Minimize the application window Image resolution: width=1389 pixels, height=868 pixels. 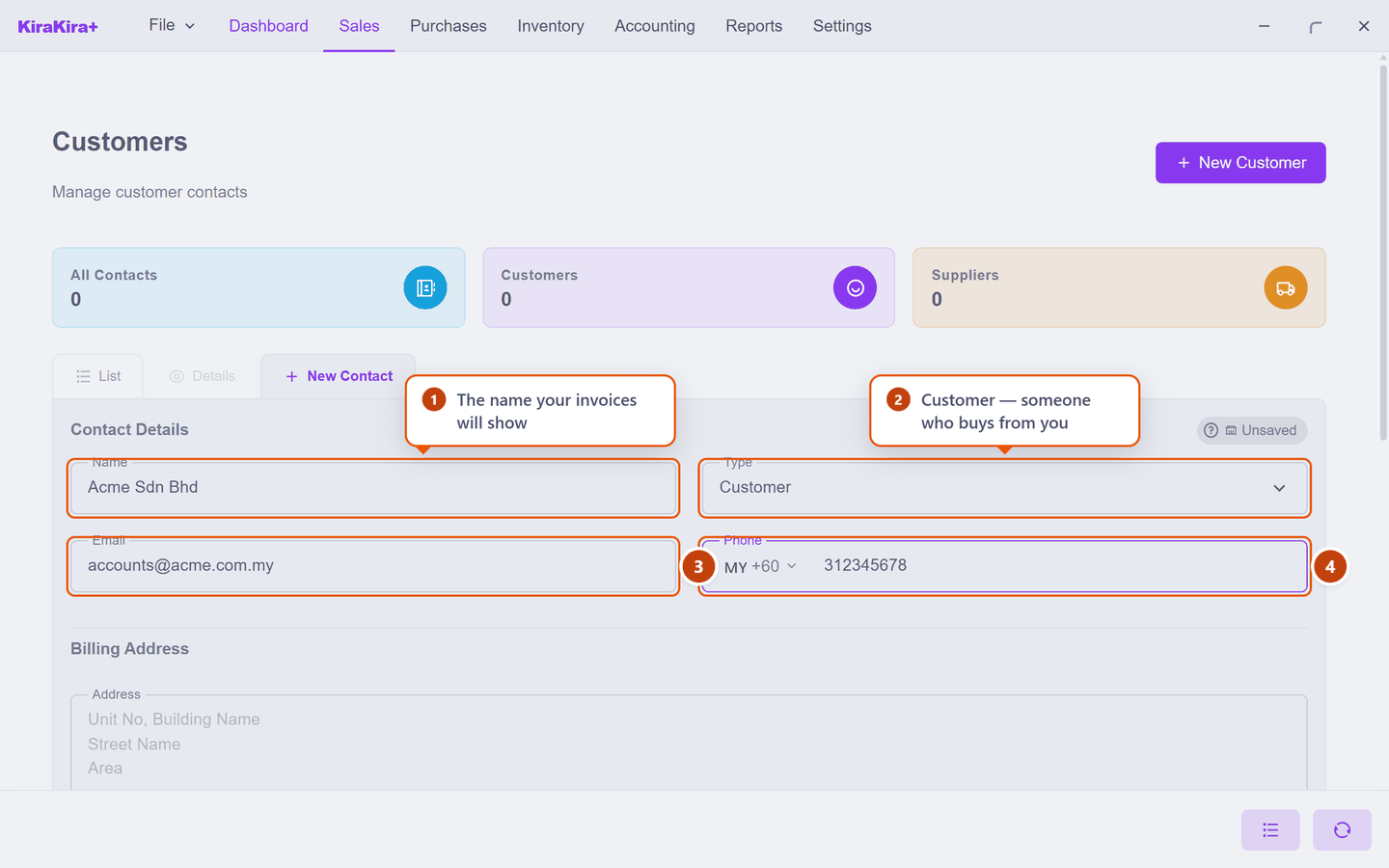1264,26
